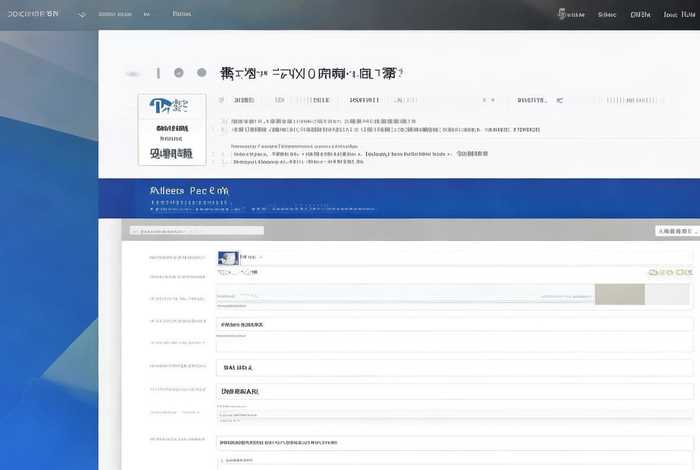Viewport: 700px width, 470px height.
Task: Click the arrow icon beside the top brand name
Action: (x=82, y=14)
